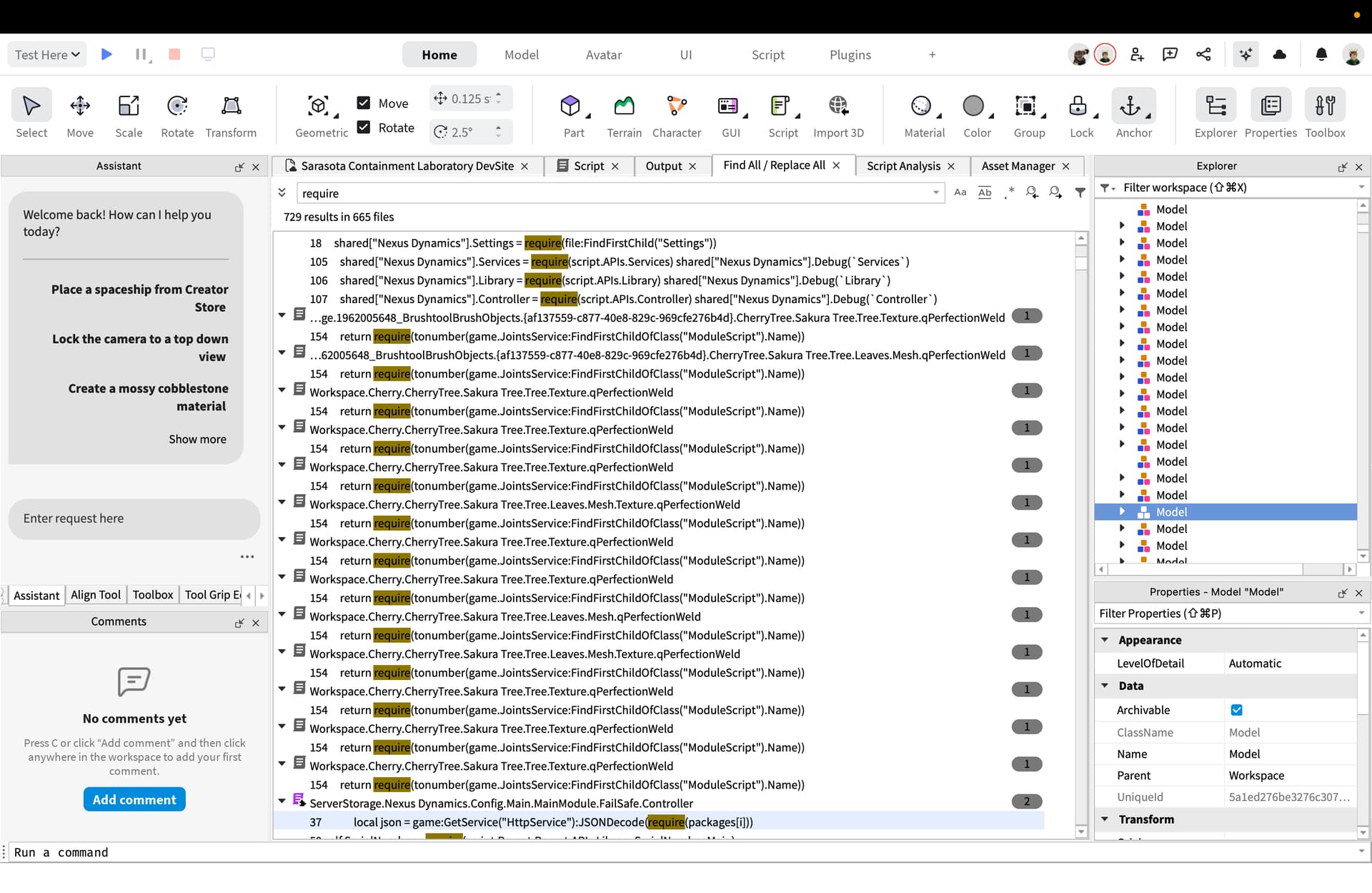The width and height of the screenshot is (1372, 893).
Task: Add a new ribbon tab with plus
Action: tap(932, 54)
